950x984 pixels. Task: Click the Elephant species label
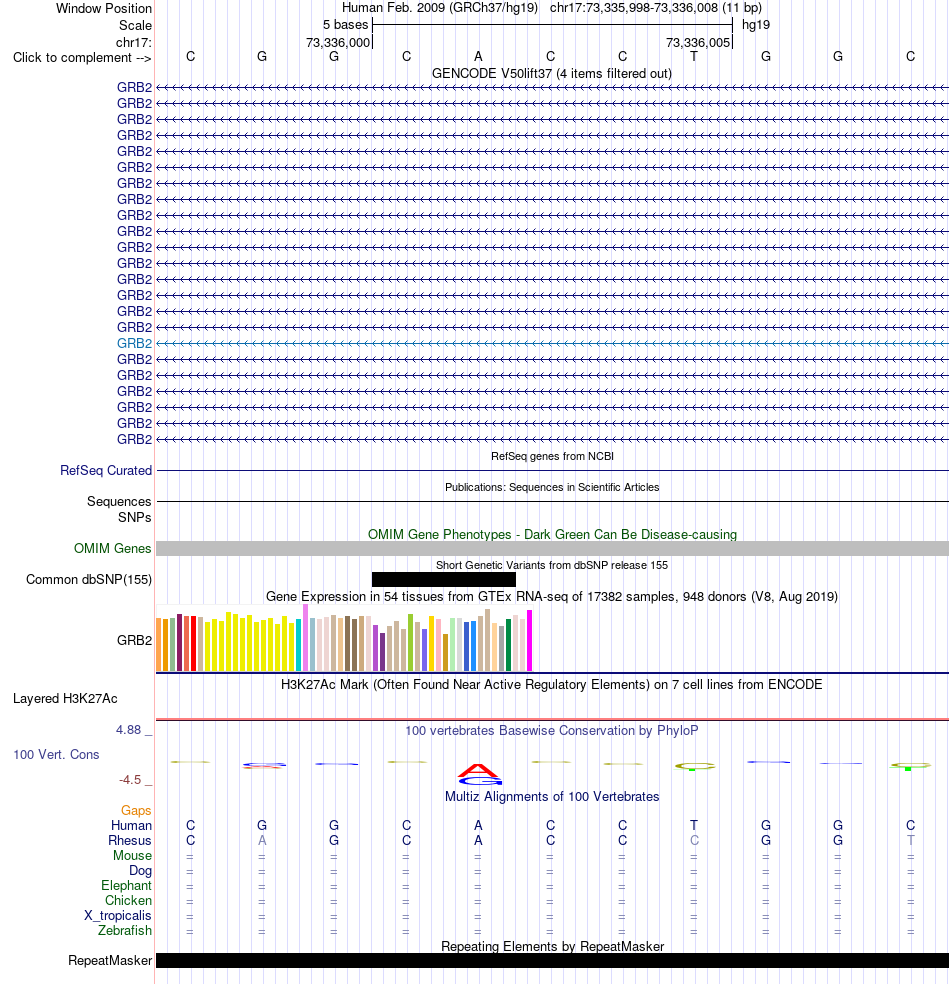click(x=126, y=885)
